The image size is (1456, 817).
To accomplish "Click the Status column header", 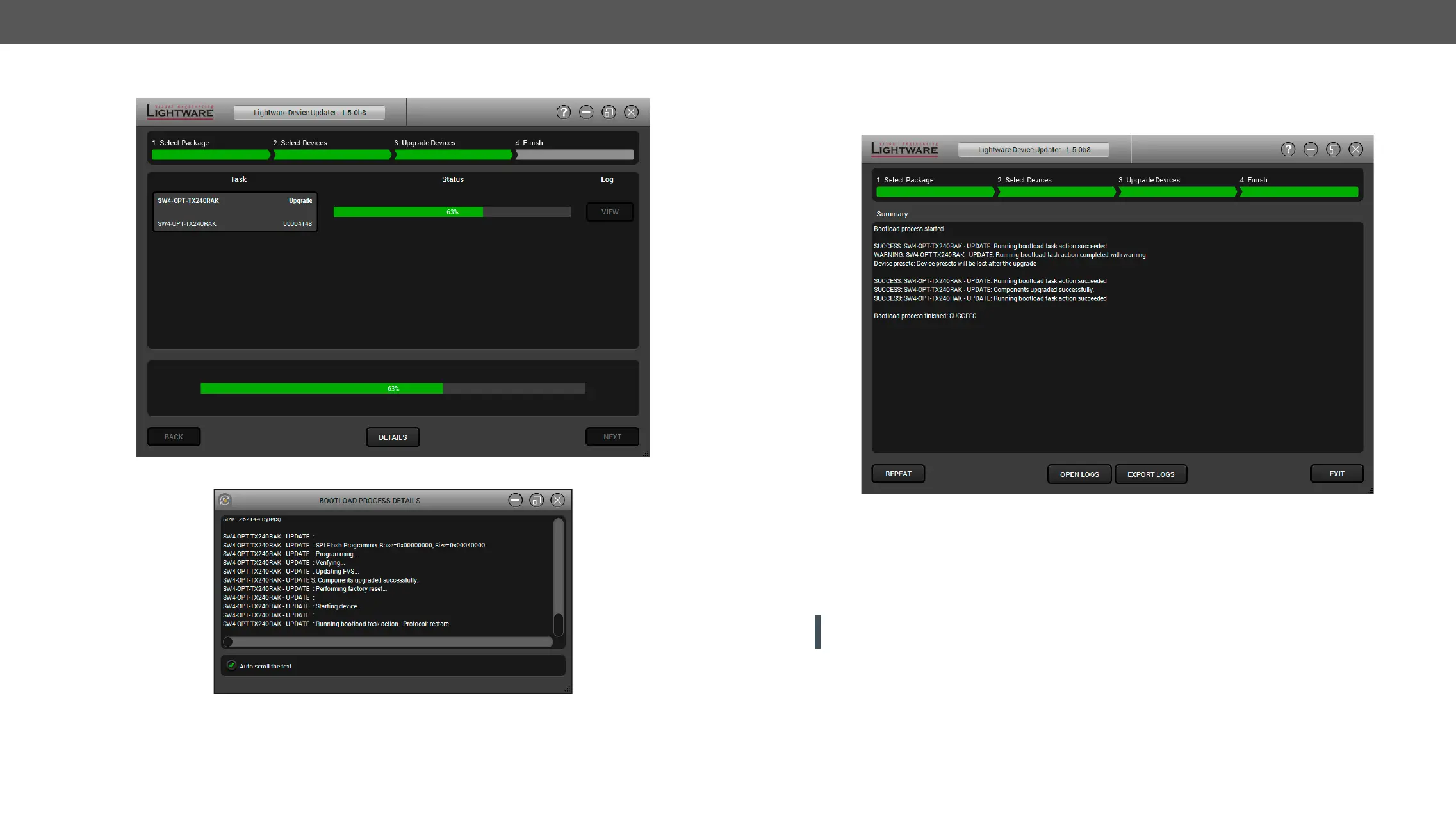I will [453, 179].
